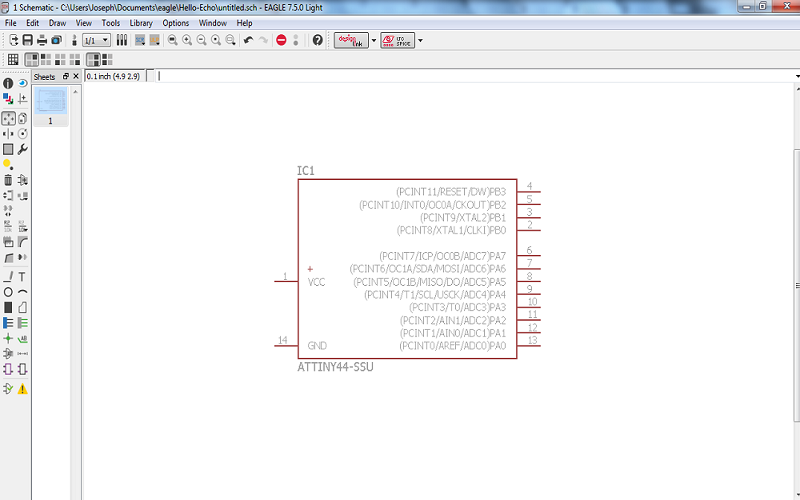Toggle the Grid settings button
The height and width of the screenshot is (500, 800).
(13, 60)
